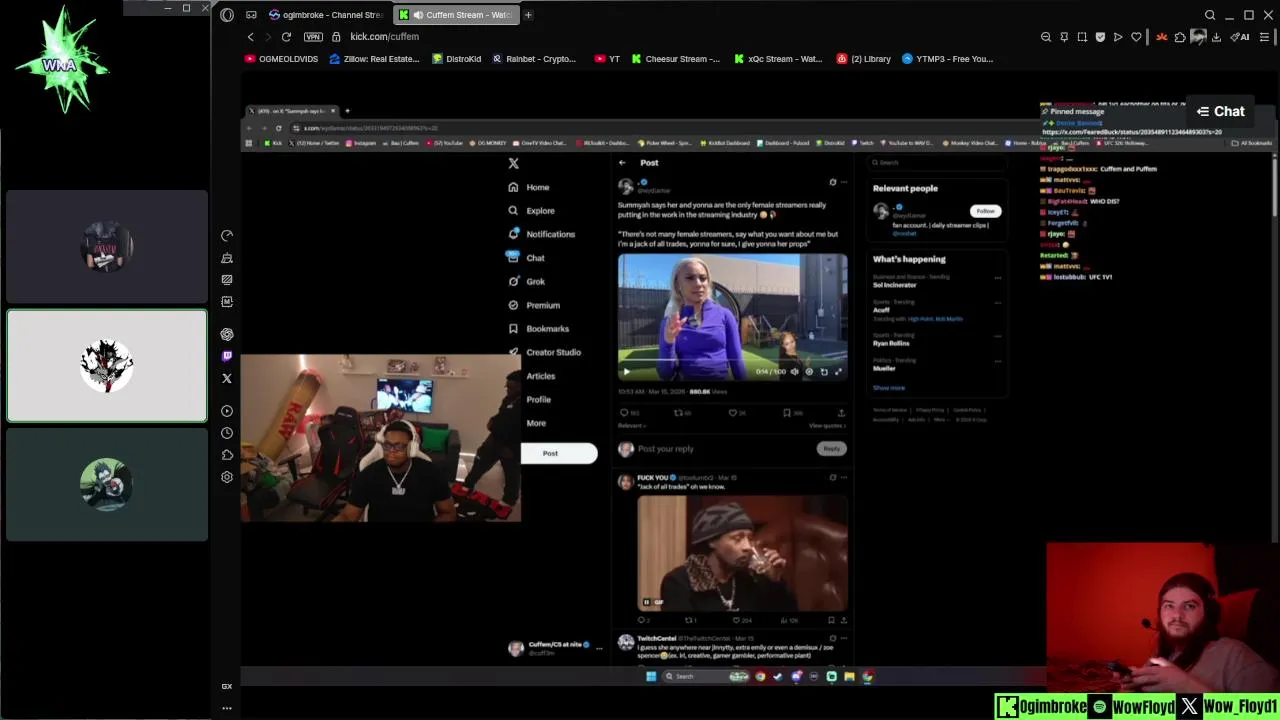This screenshot has height=720, width=1280.
Task: Click the Windows Start button in stream taskbar
Action: [x=651, y=676]
